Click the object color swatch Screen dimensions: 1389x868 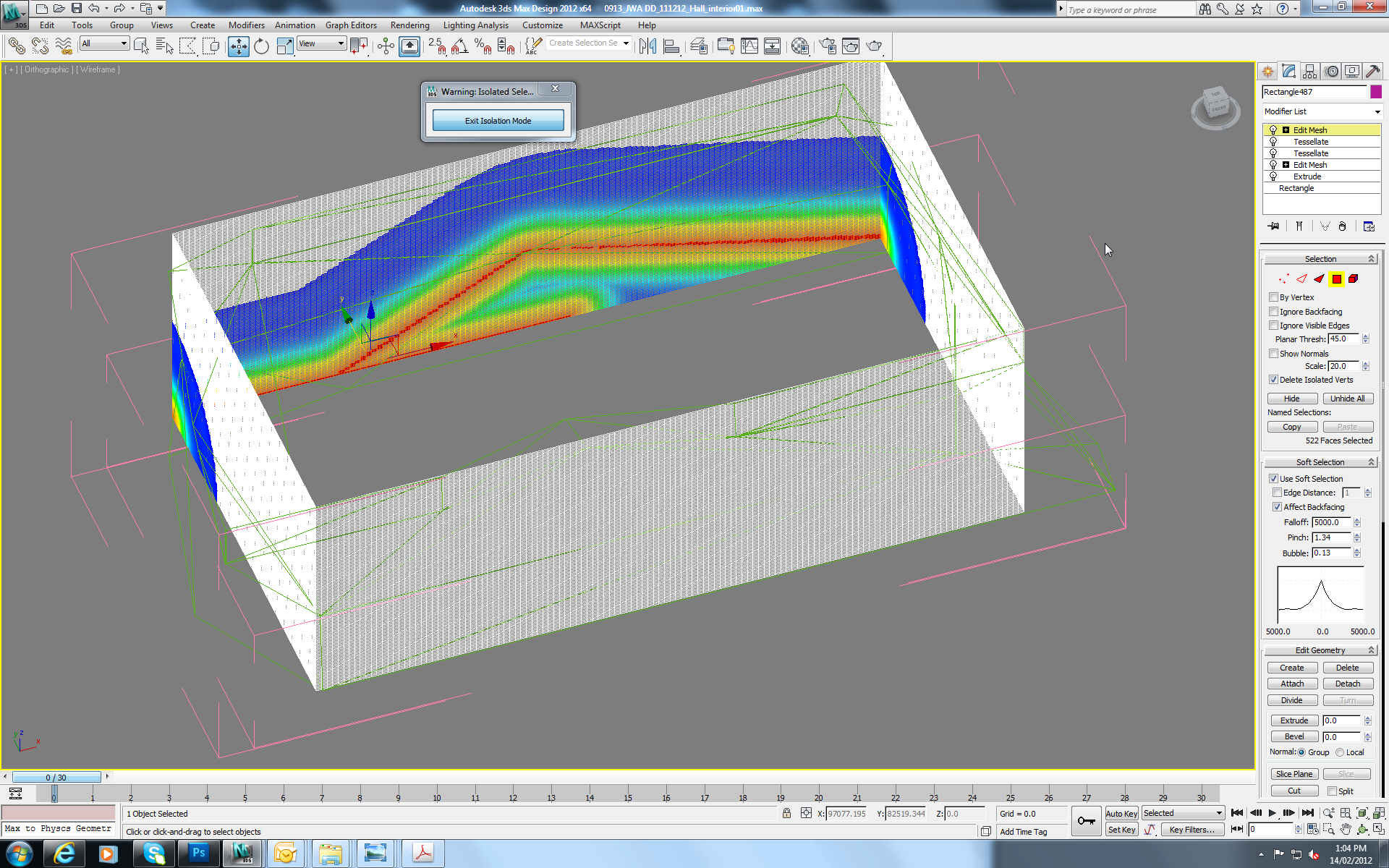coord(1376,92)
